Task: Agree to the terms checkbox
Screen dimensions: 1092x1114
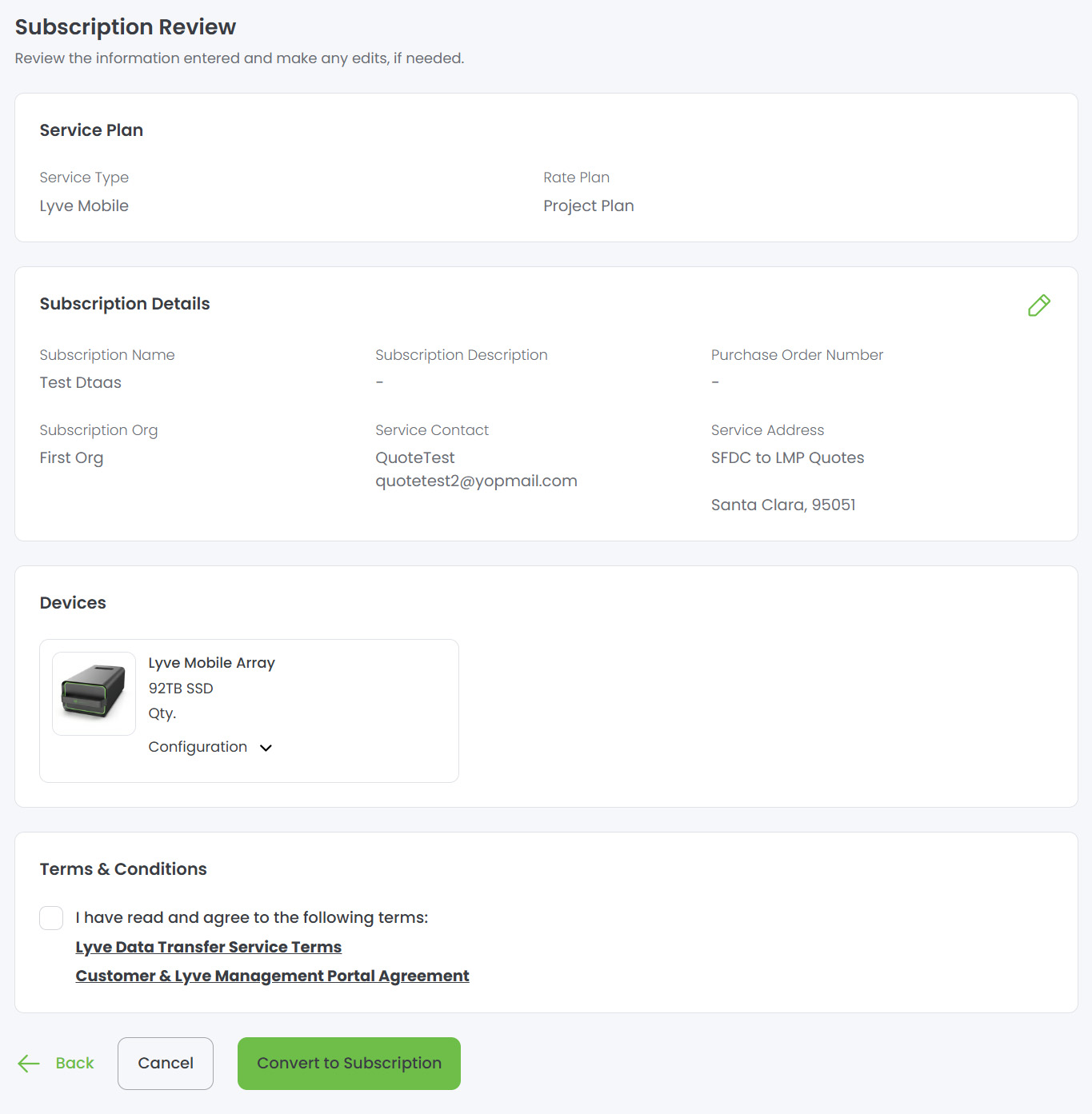Action: pyautogui.click(x=51, y=917)
